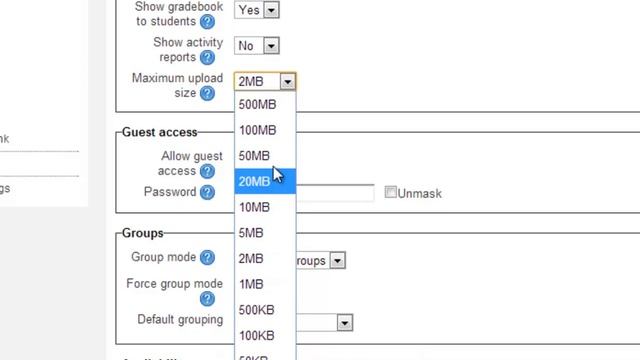
Task: Open help icon next to Group mode
Action: (207, 258)
